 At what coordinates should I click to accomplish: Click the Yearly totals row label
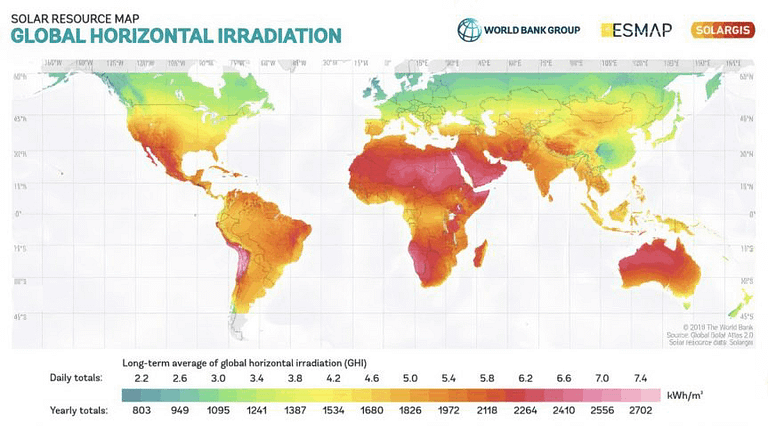[x=81, y=410]
